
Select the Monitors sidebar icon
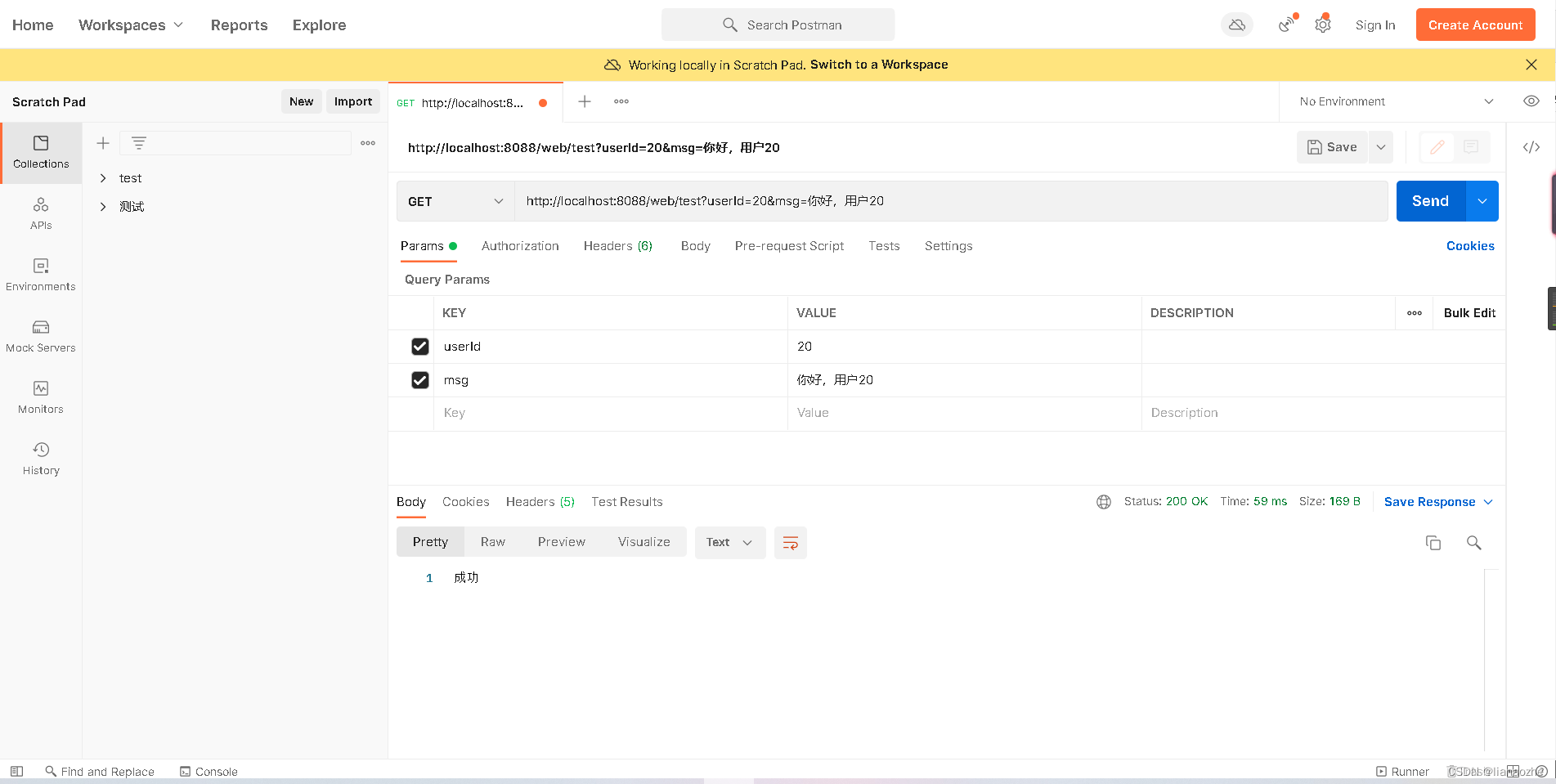(41, 397)
